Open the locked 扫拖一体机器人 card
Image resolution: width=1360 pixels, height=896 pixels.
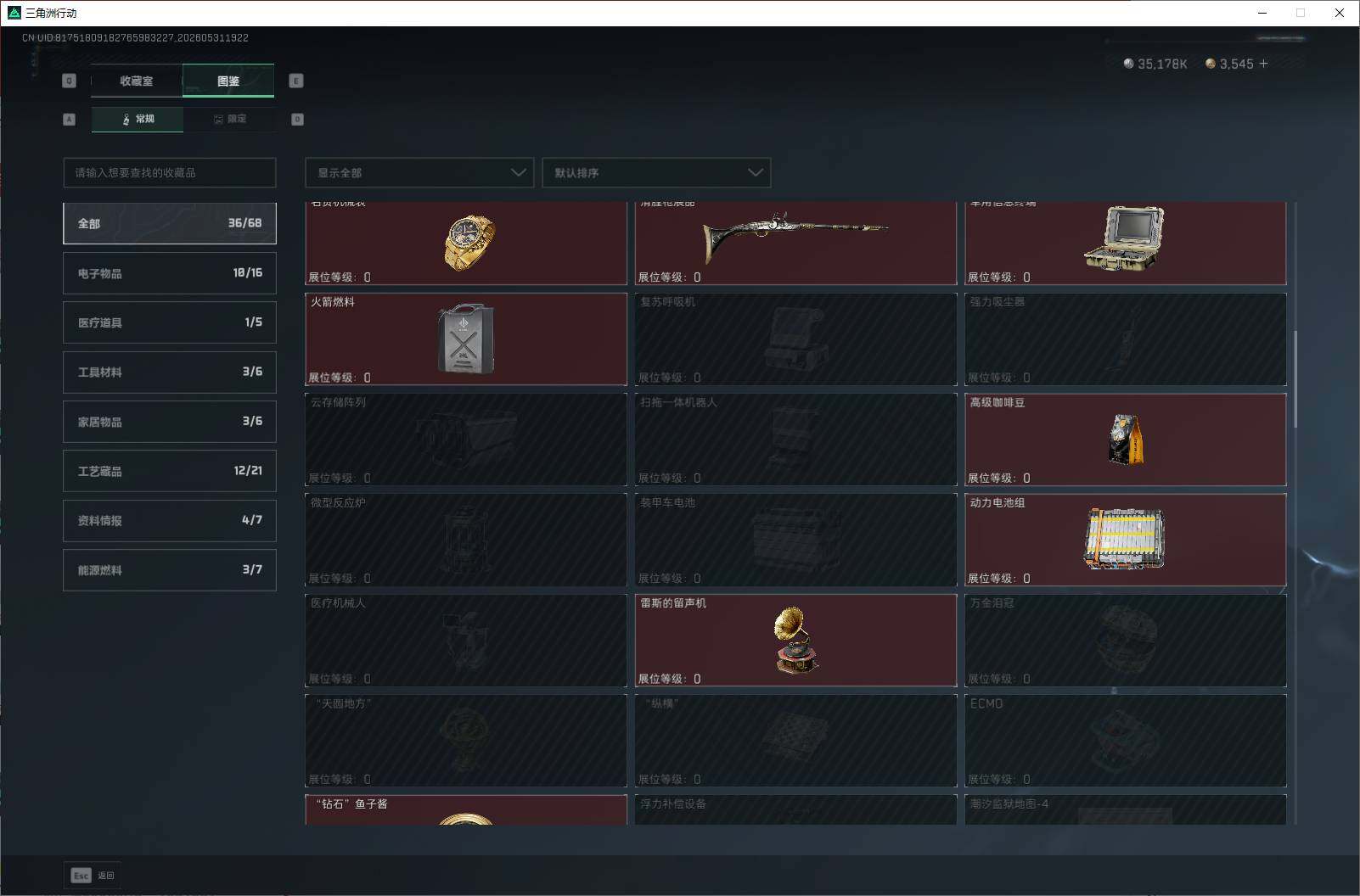pos(795,440)
